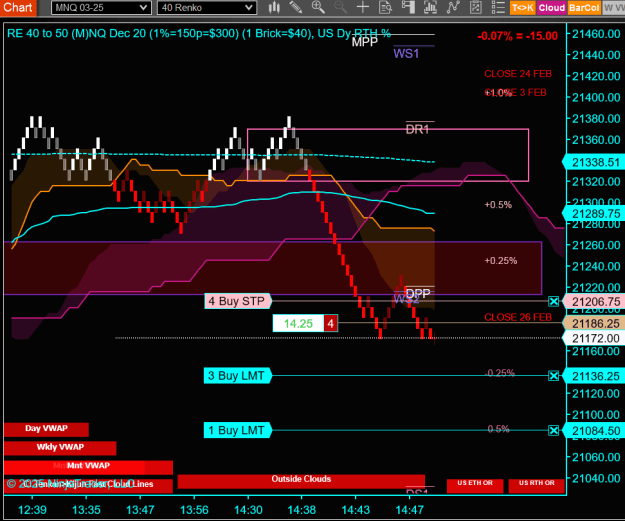The width and height of the screenshot is (625, 521).
Task: Select the crosshair cursor icon
Action: (x=363, y=7)
